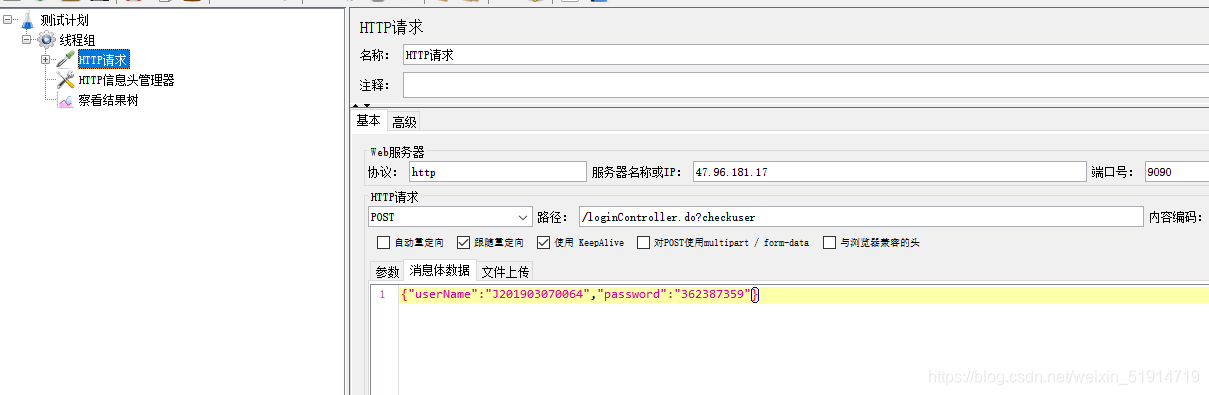Click the HTTP请求 panel title

pos(392,28)
